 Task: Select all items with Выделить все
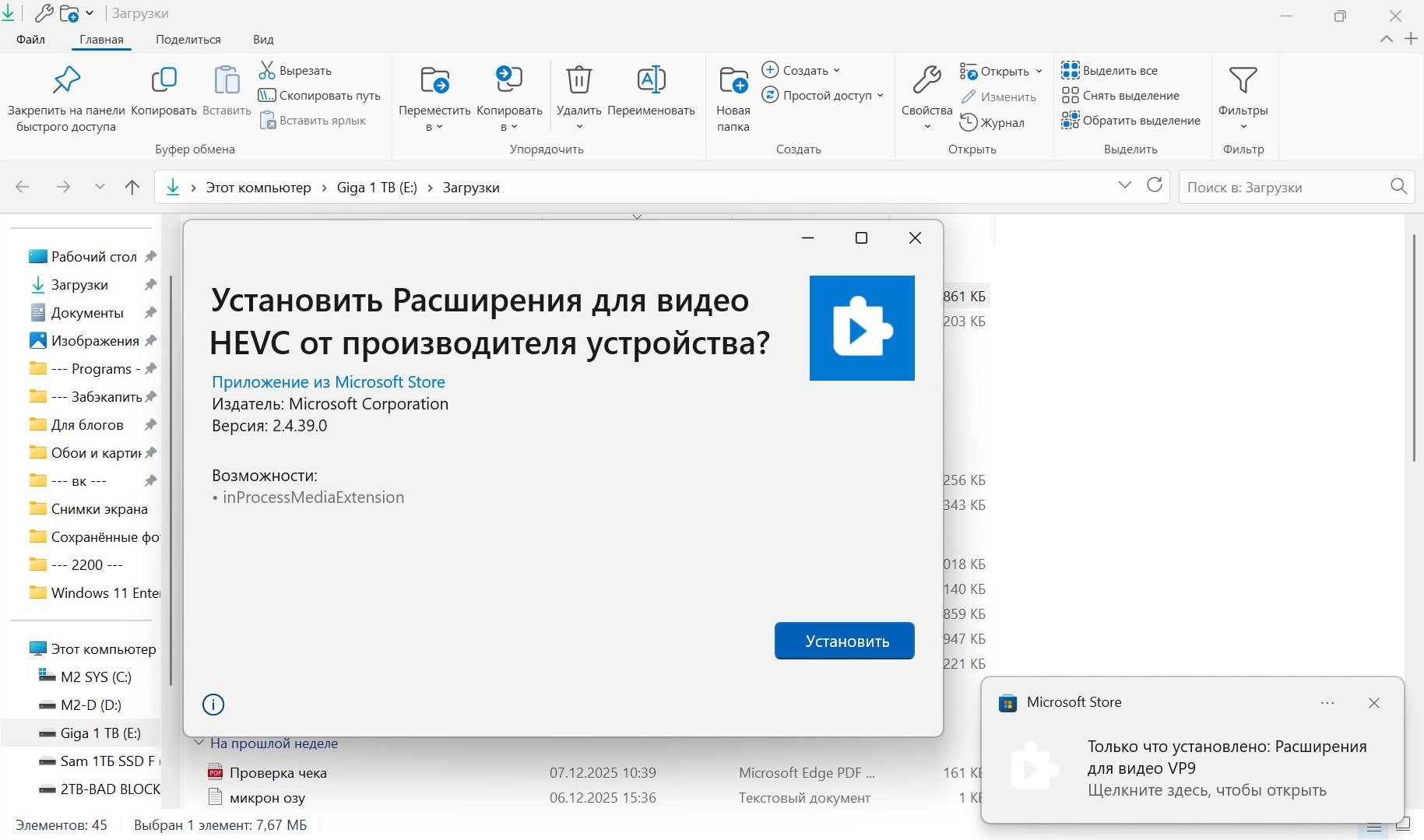1110,70
